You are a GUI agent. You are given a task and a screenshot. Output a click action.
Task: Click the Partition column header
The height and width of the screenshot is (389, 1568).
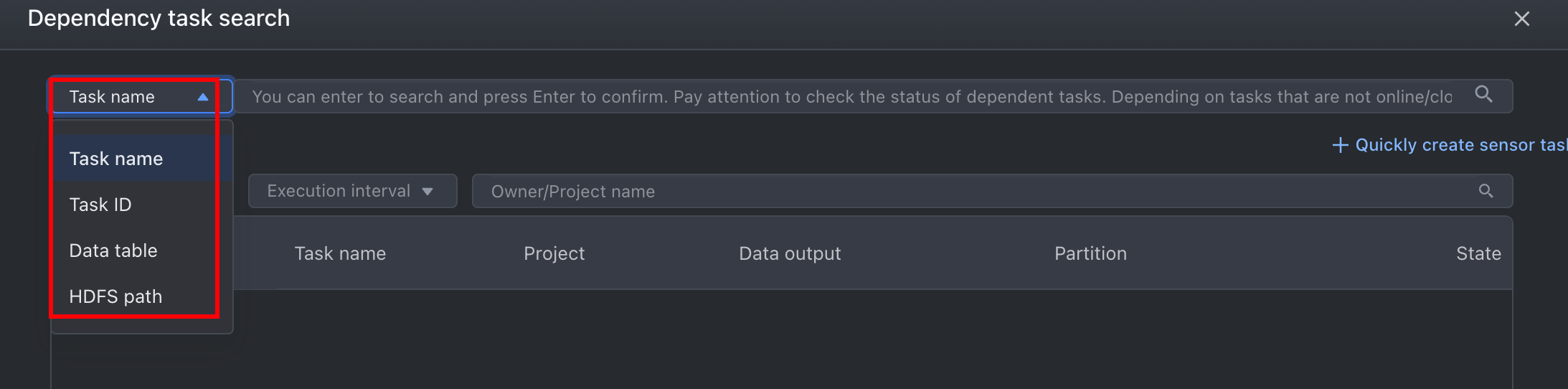coord(1090,253)
